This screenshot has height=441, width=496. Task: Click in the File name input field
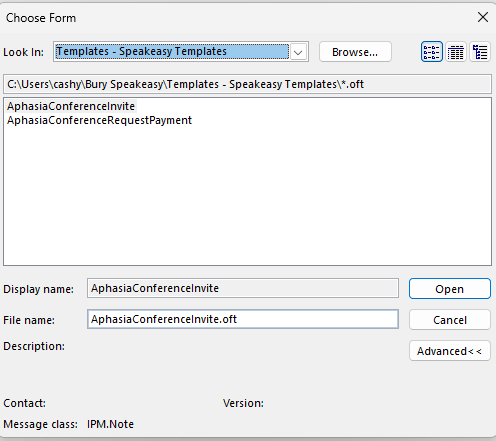[243, 319]
